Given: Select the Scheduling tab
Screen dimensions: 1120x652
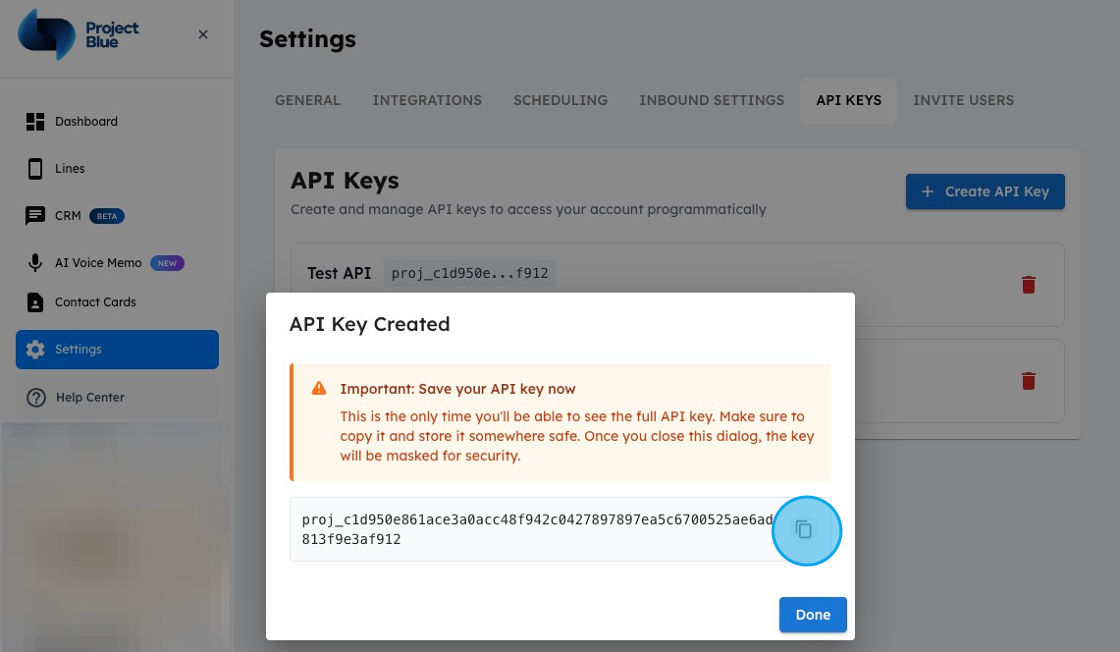Looking at the screenshot, I should (560, 100).
